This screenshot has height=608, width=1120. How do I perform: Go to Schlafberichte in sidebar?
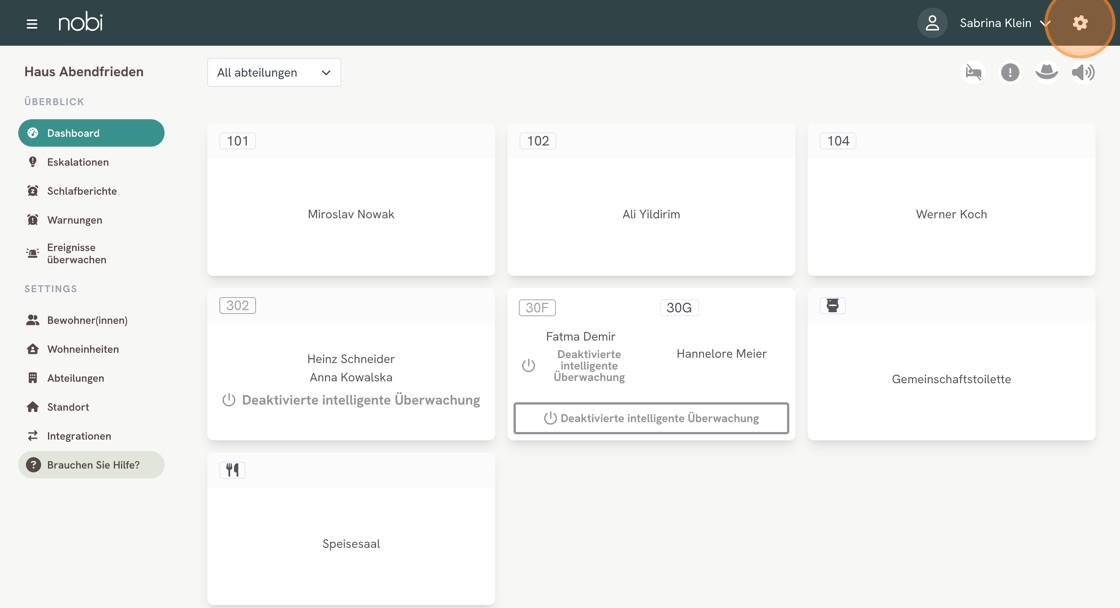(82, 191)
